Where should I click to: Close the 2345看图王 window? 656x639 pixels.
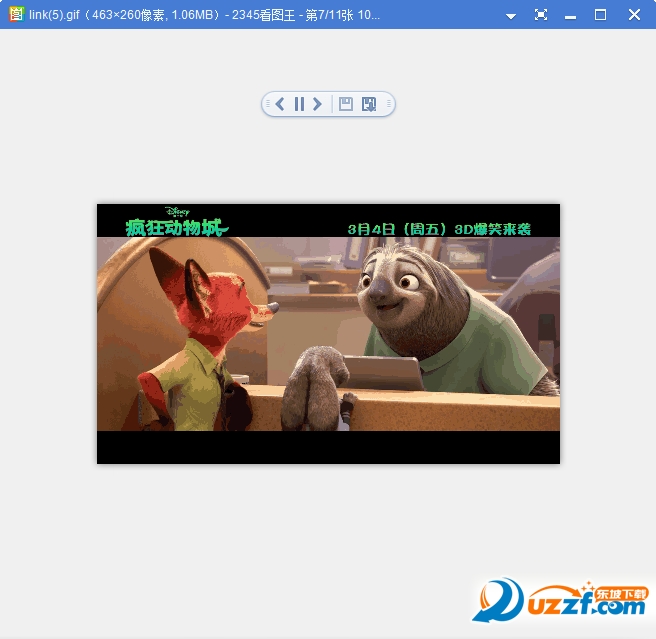[634, 15]
